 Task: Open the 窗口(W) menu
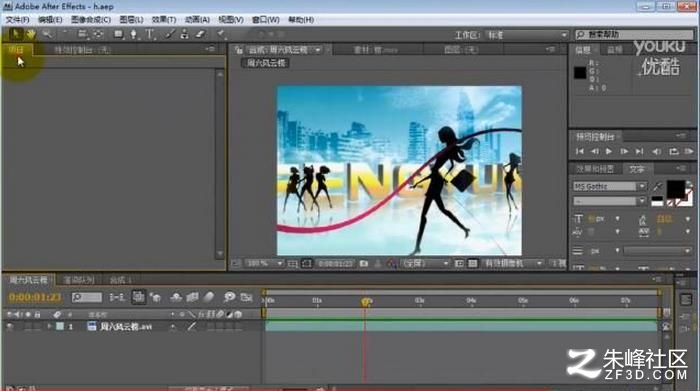266,20
